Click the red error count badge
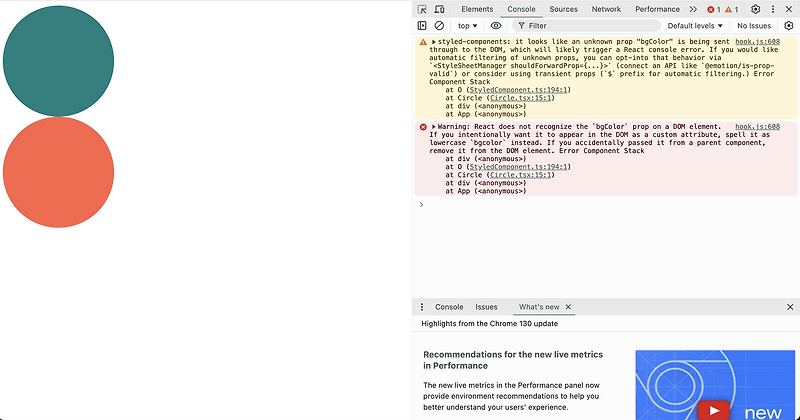The width and height of the screenshot is (800, 420). pos(713,9)
